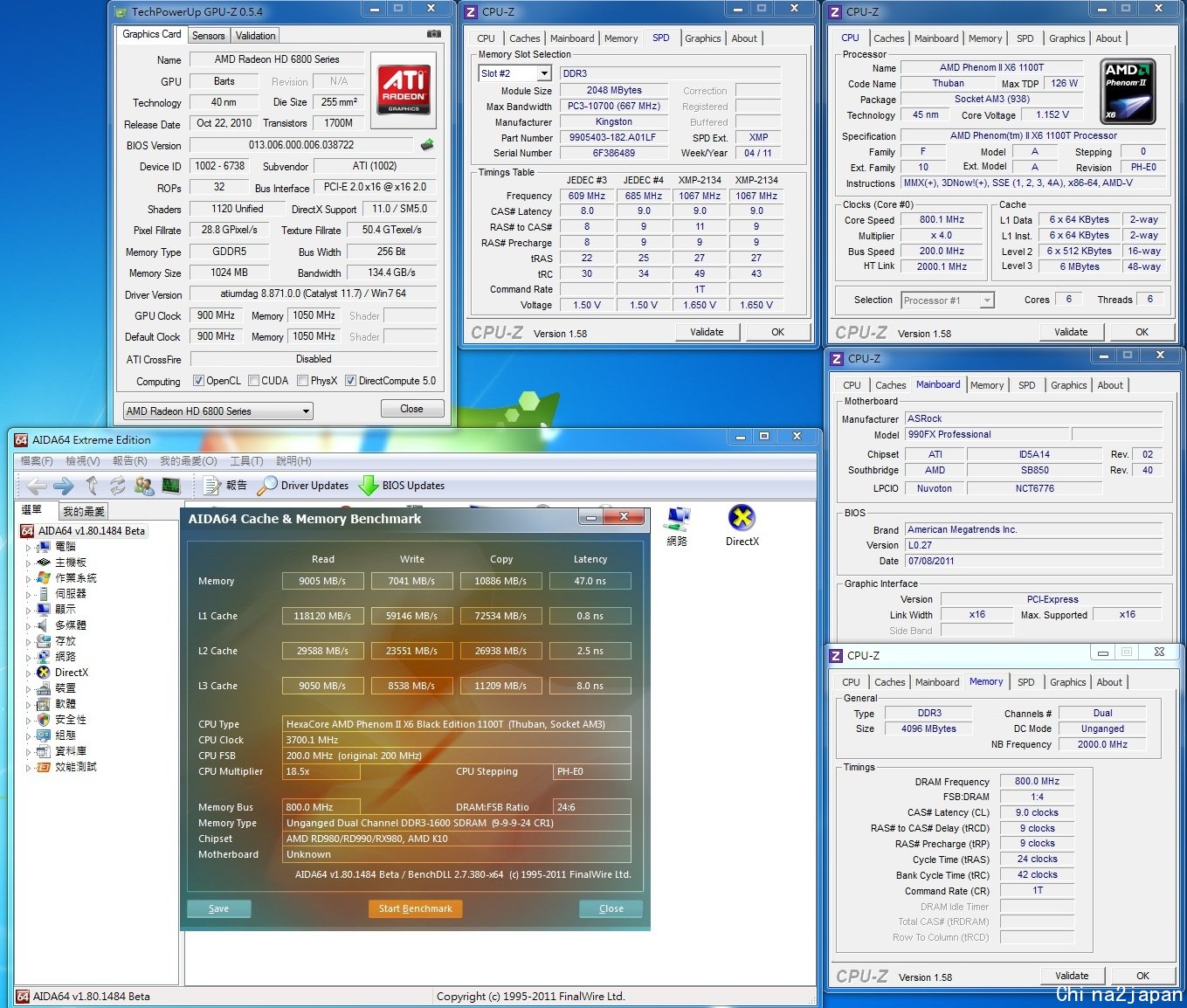The height and width of the screenshot is (1008, 1187).
Task: Click Start Benchmark button
Action: point(416,908)
